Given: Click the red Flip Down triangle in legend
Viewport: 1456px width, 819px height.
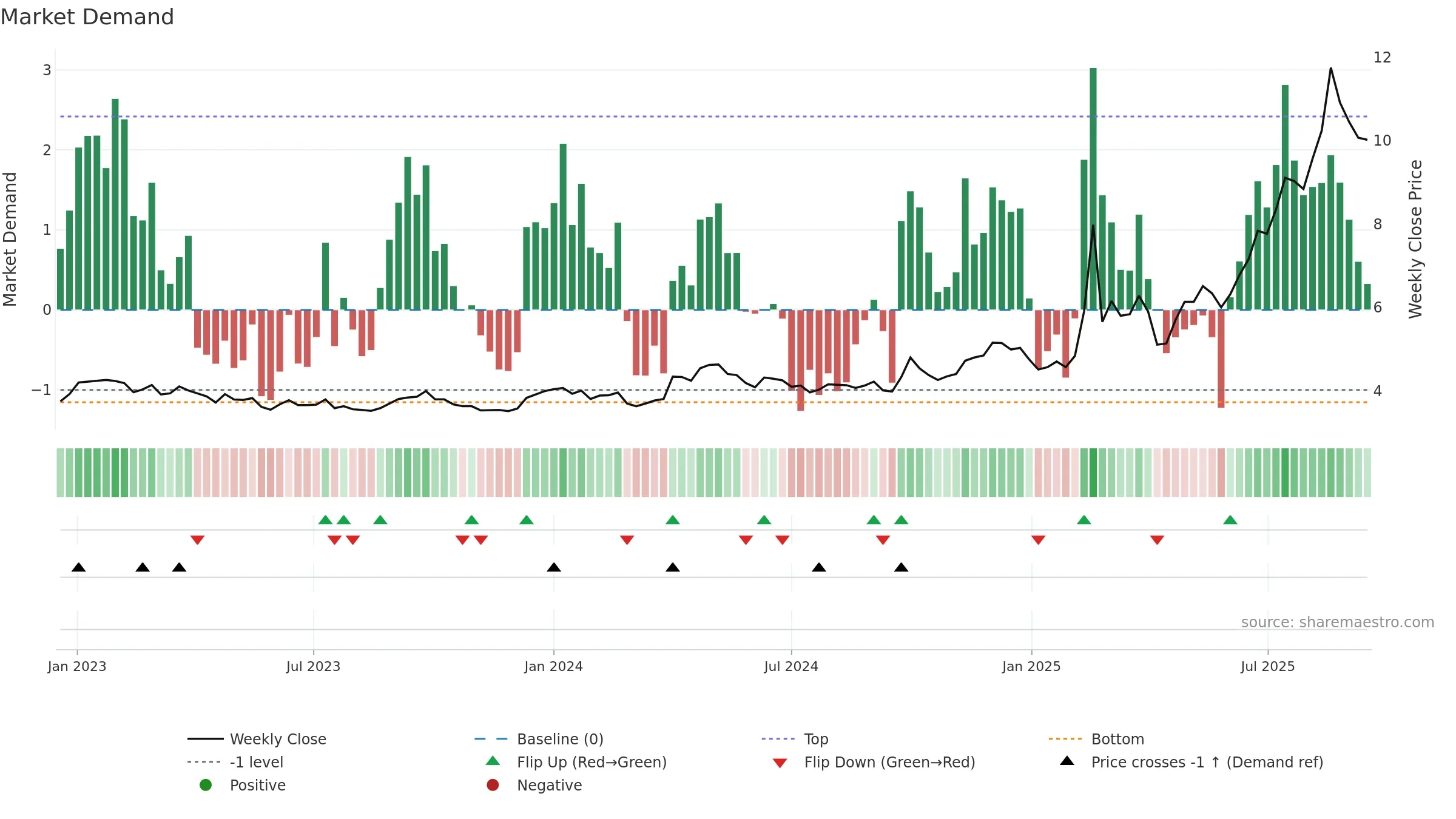Looking at the screenshot, I should click(780, 763).
